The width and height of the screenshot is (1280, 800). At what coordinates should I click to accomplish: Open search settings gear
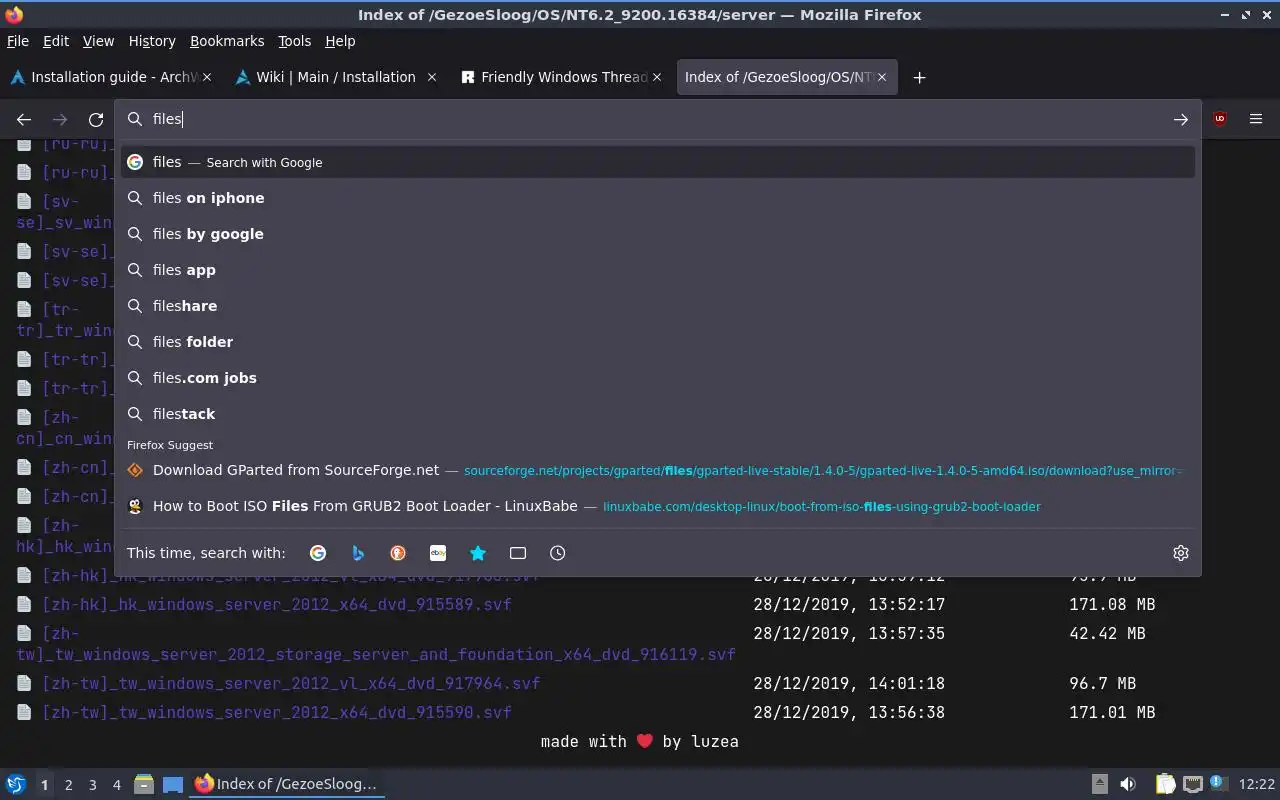pos(1181,553)
